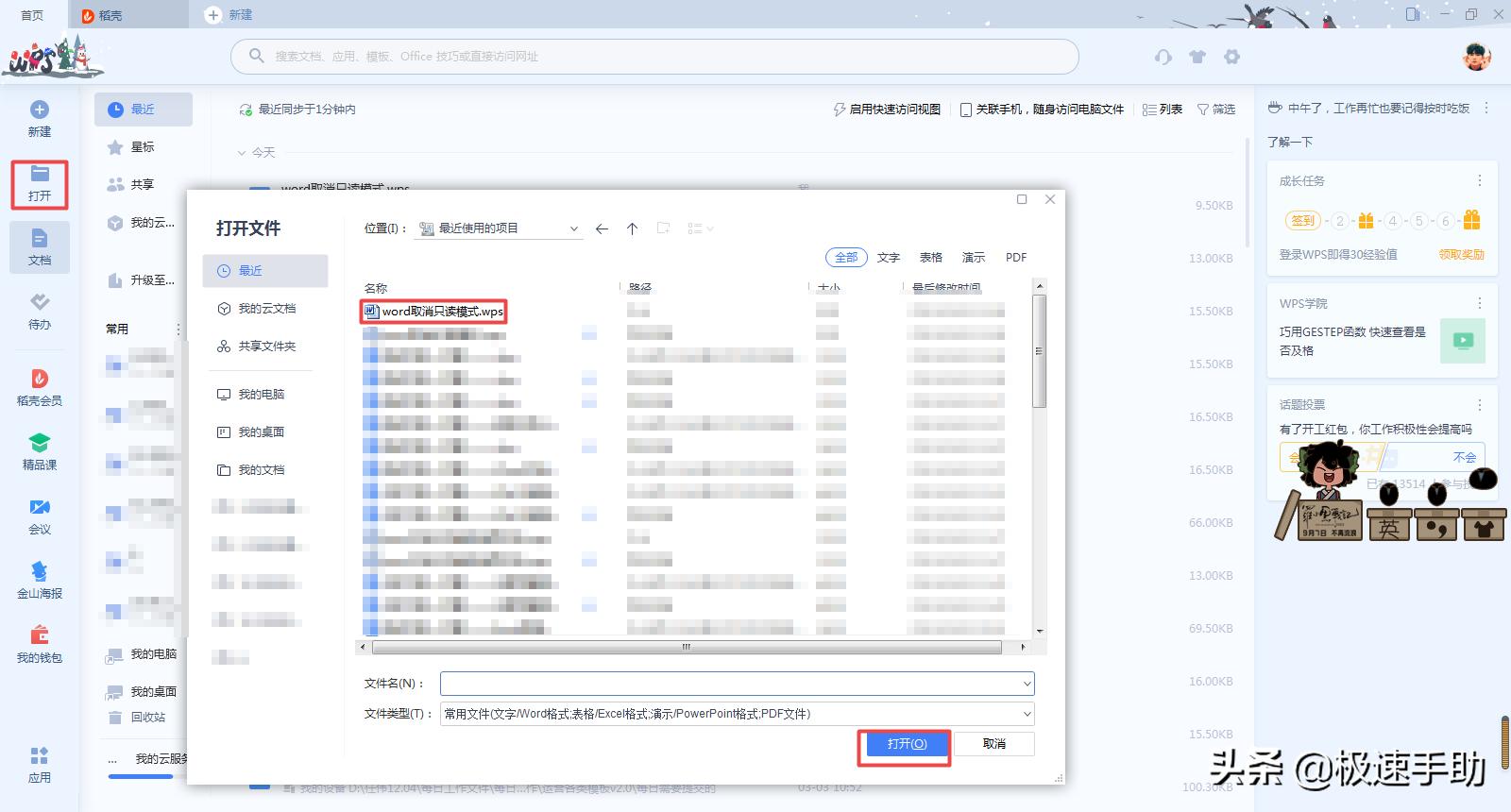The height and width of the screenshot is (812, 1511).
Task: Open the 待办 to-do icon
Action: point(40,302)
